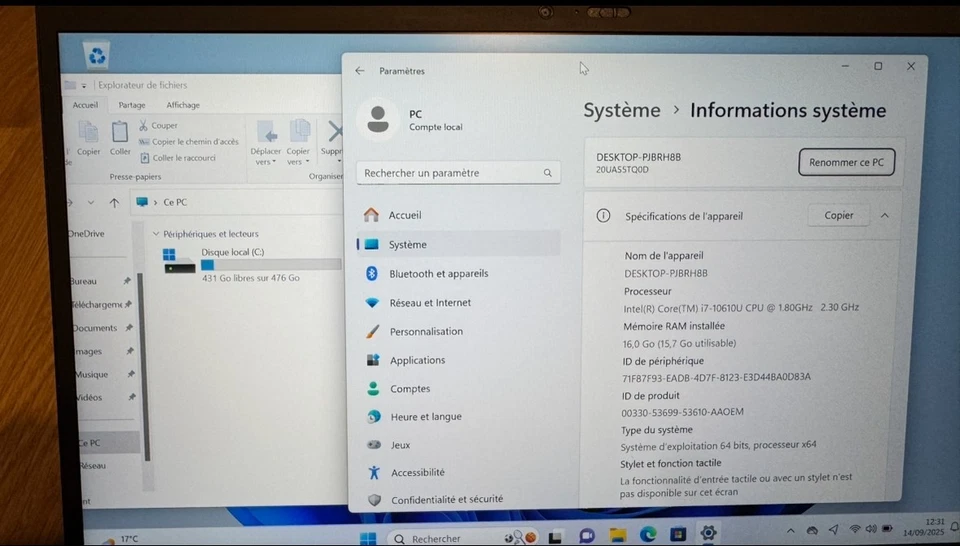
Task: Open Windows Start button on taskbar
Action: (x=368, y=538)
